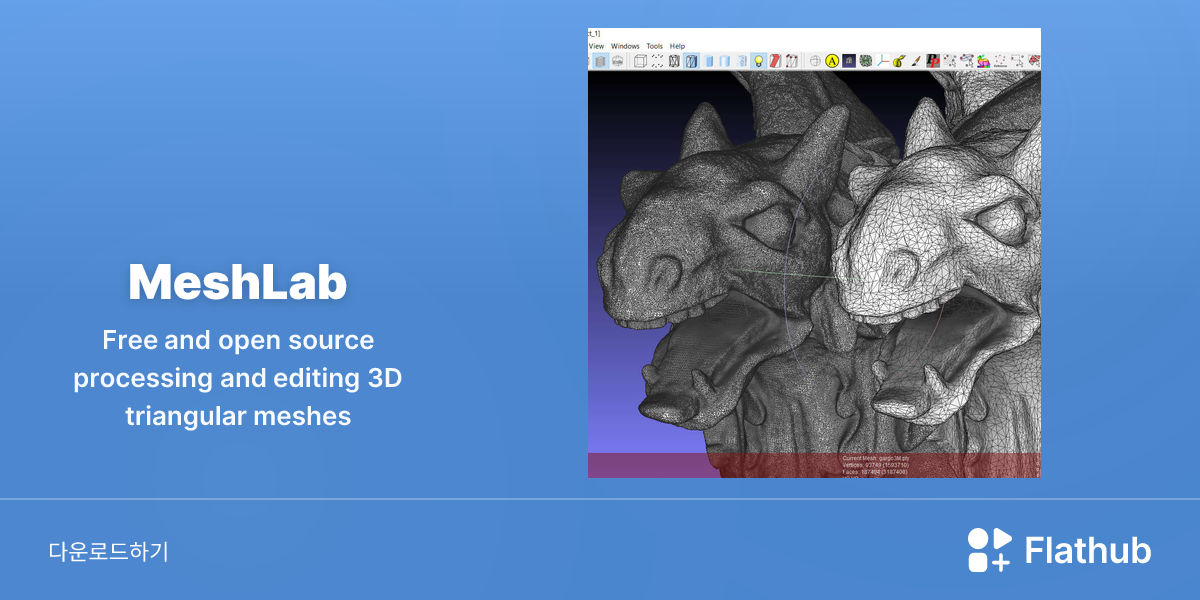Toggle bounding box render mode
Screen dimensions: 1200x600
point(640,61)
